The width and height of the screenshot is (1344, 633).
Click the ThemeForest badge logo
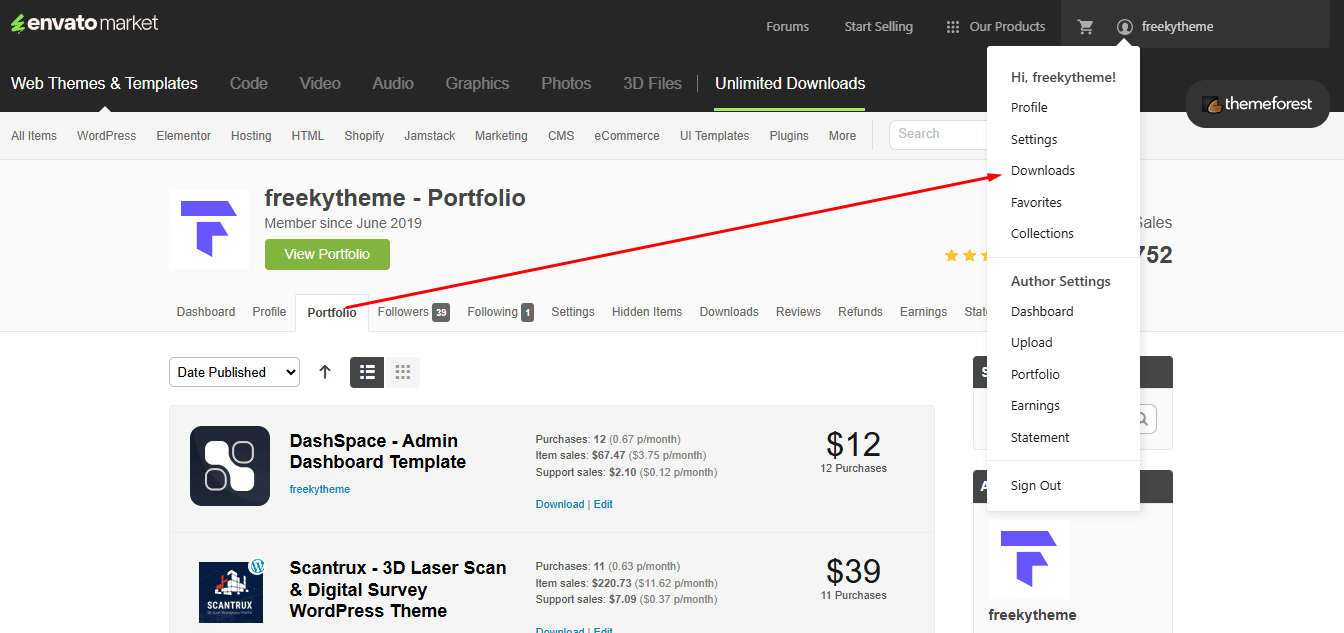click(x=1257, y=104)
